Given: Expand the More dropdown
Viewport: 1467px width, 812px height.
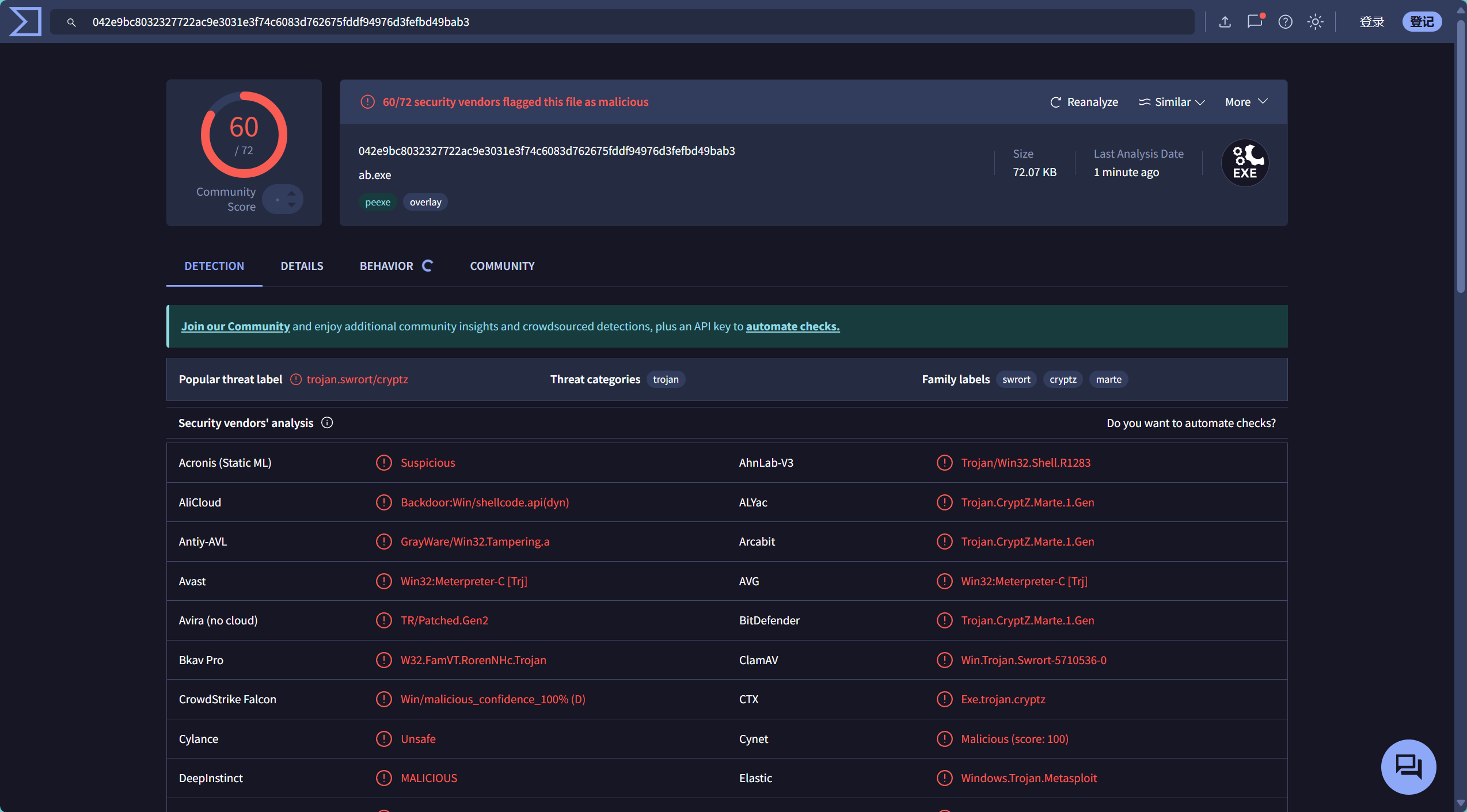Looking at the screenshot, I should 1246,102.
